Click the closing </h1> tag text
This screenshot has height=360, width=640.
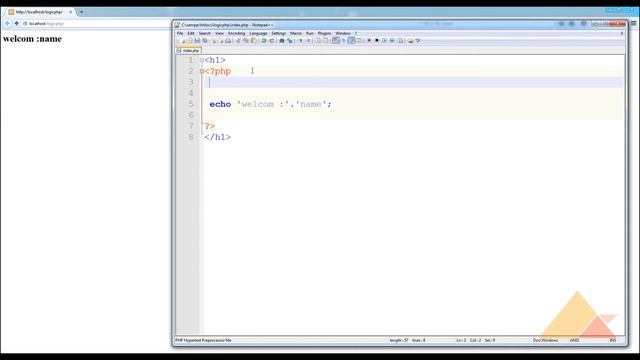(x=218, y=137)
